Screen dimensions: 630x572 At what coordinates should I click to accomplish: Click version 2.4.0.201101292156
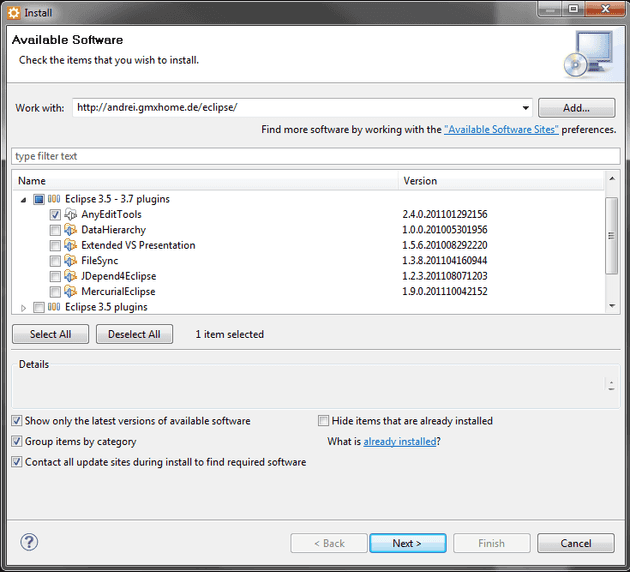click(445, 214)
